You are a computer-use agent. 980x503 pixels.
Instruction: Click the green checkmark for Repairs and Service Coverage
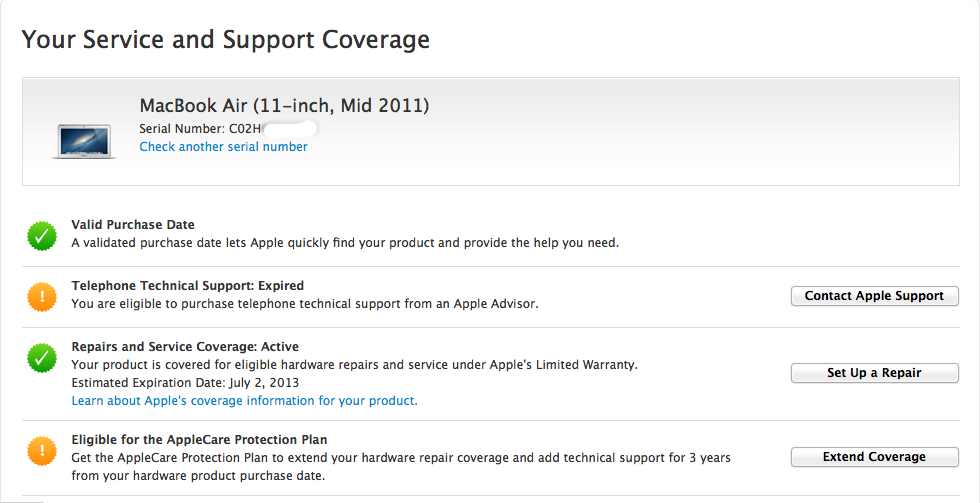tap(42, 358)
